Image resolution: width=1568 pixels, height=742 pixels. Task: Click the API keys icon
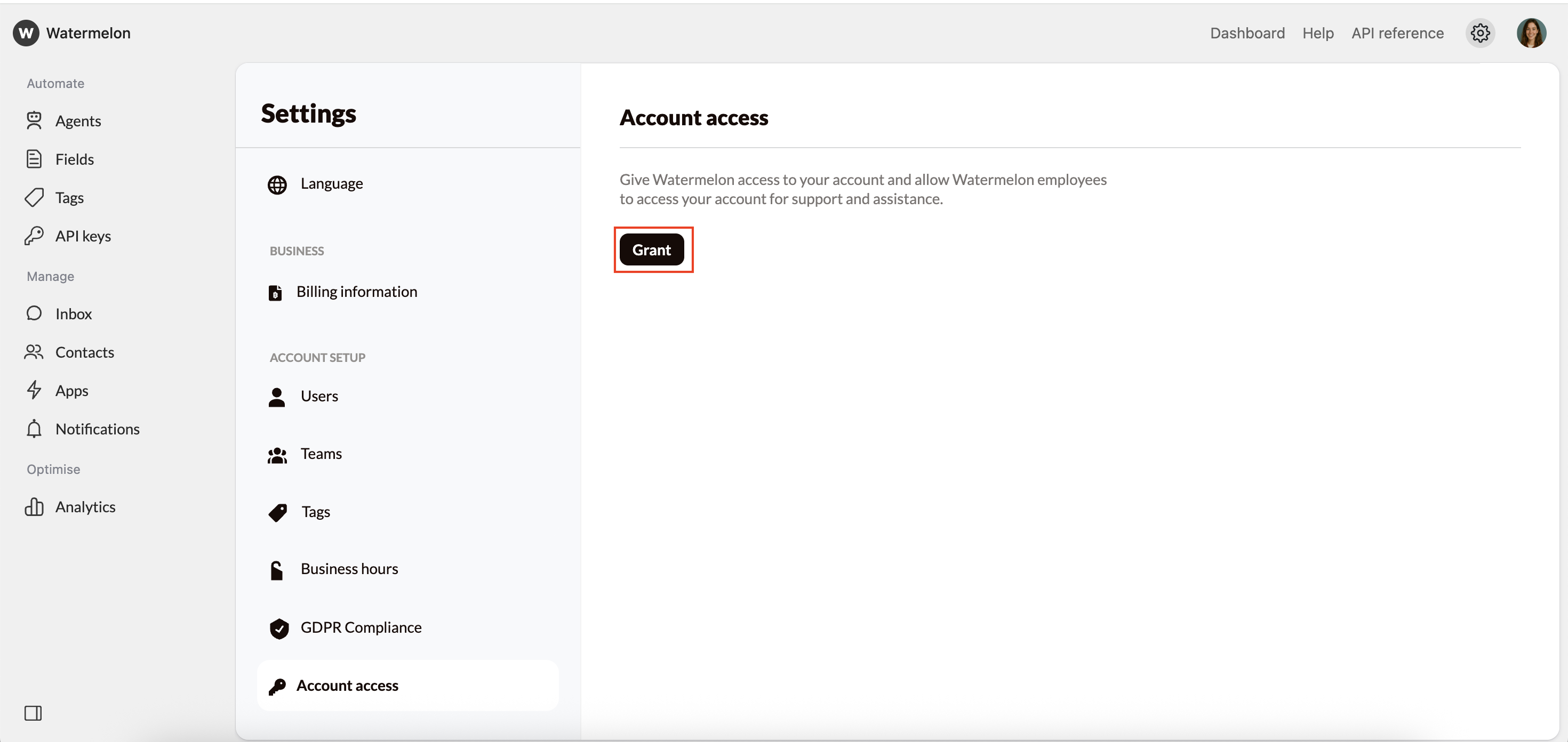(x=35, y=236)
